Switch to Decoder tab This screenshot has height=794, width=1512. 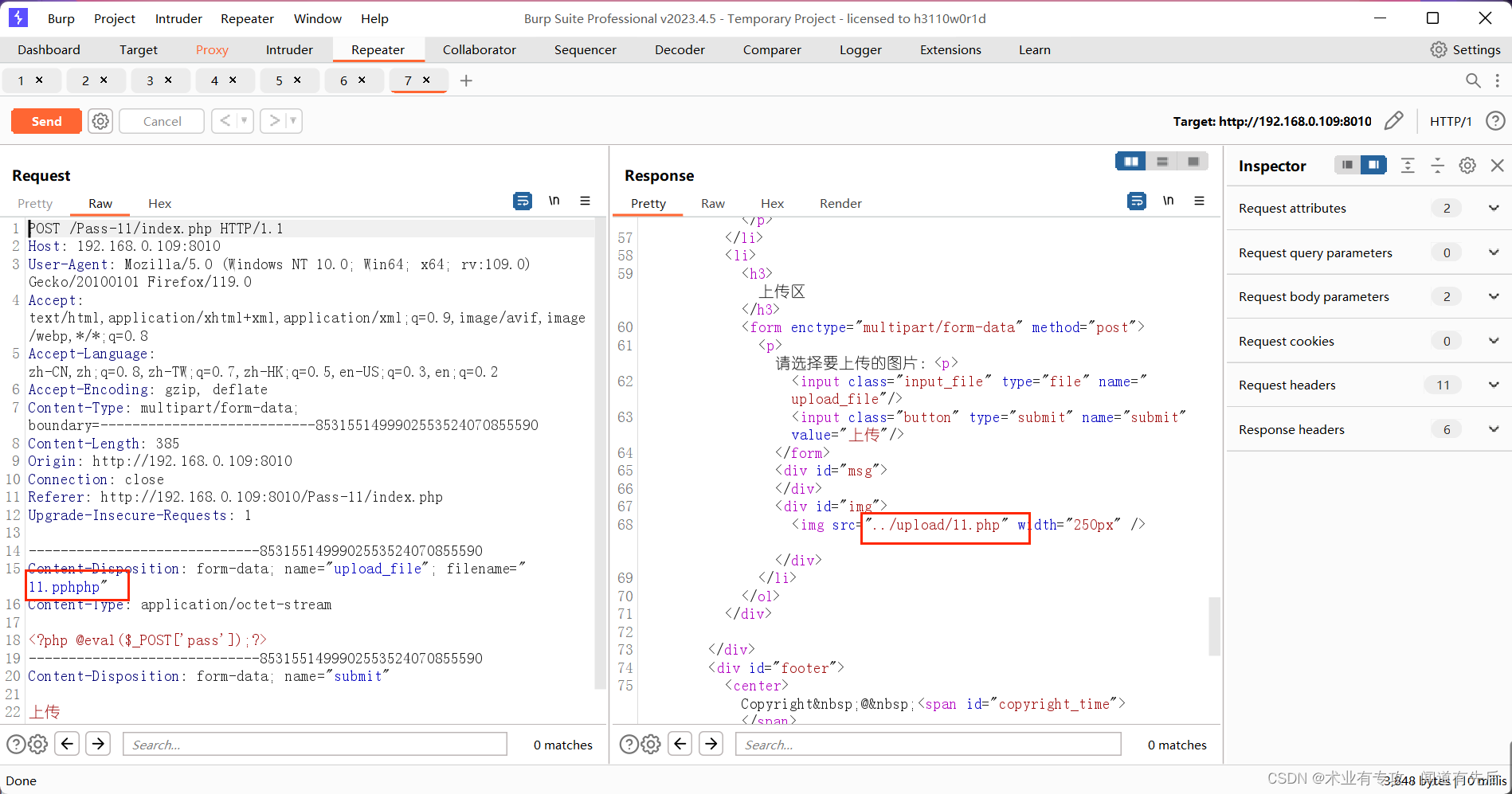click(x=680, y=49)
